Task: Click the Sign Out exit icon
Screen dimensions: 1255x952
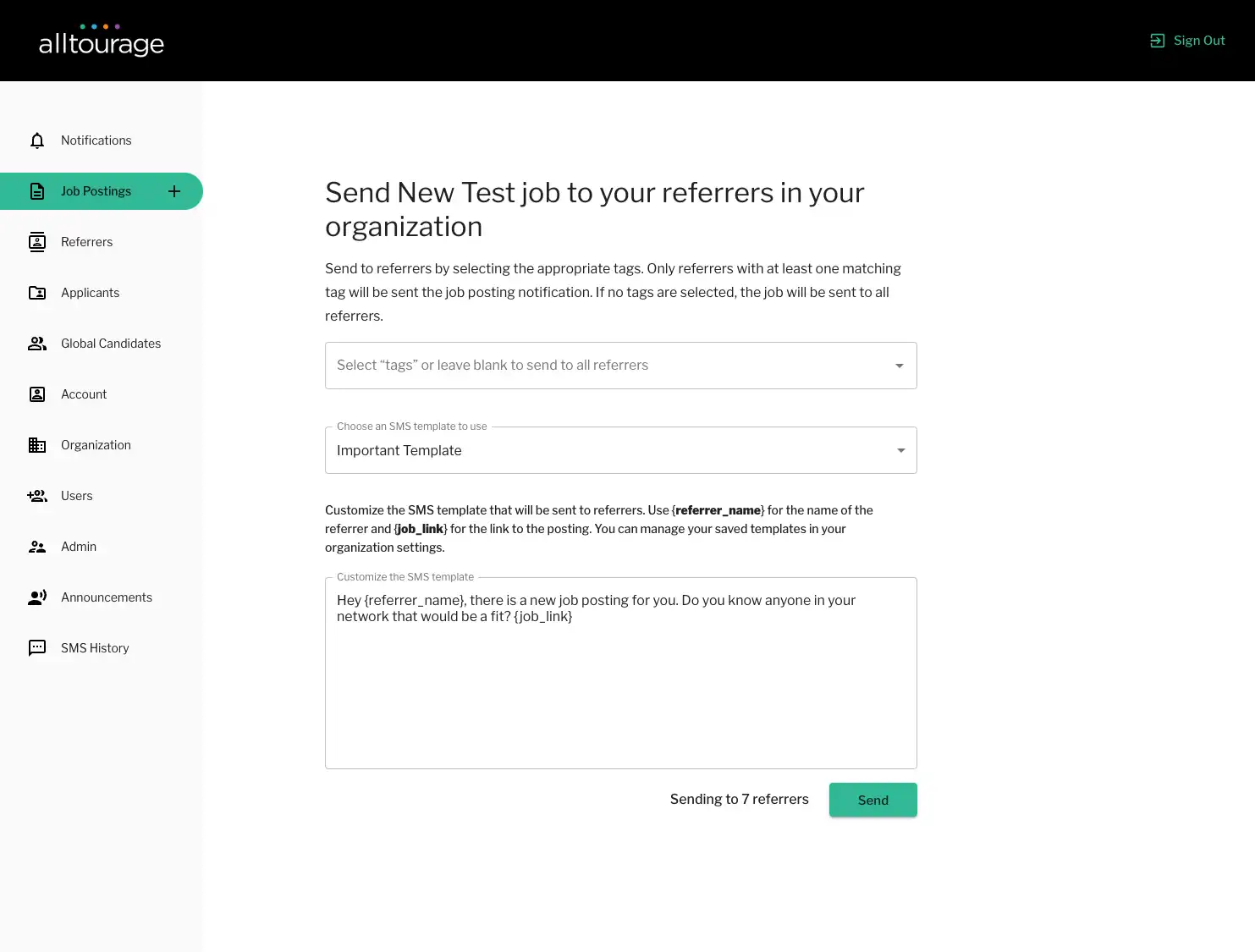Action: coord(1158,41)
